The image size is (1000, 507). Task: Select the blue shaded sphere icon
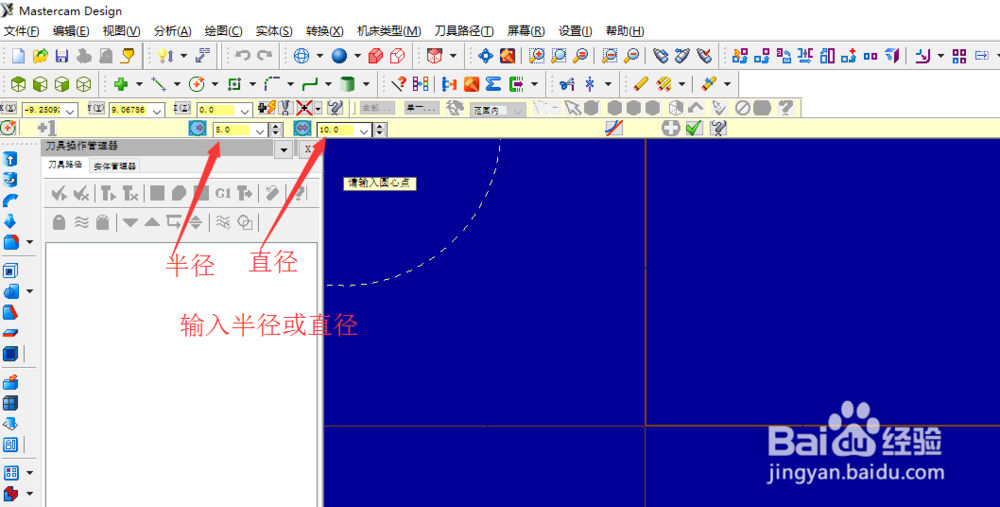339,56
